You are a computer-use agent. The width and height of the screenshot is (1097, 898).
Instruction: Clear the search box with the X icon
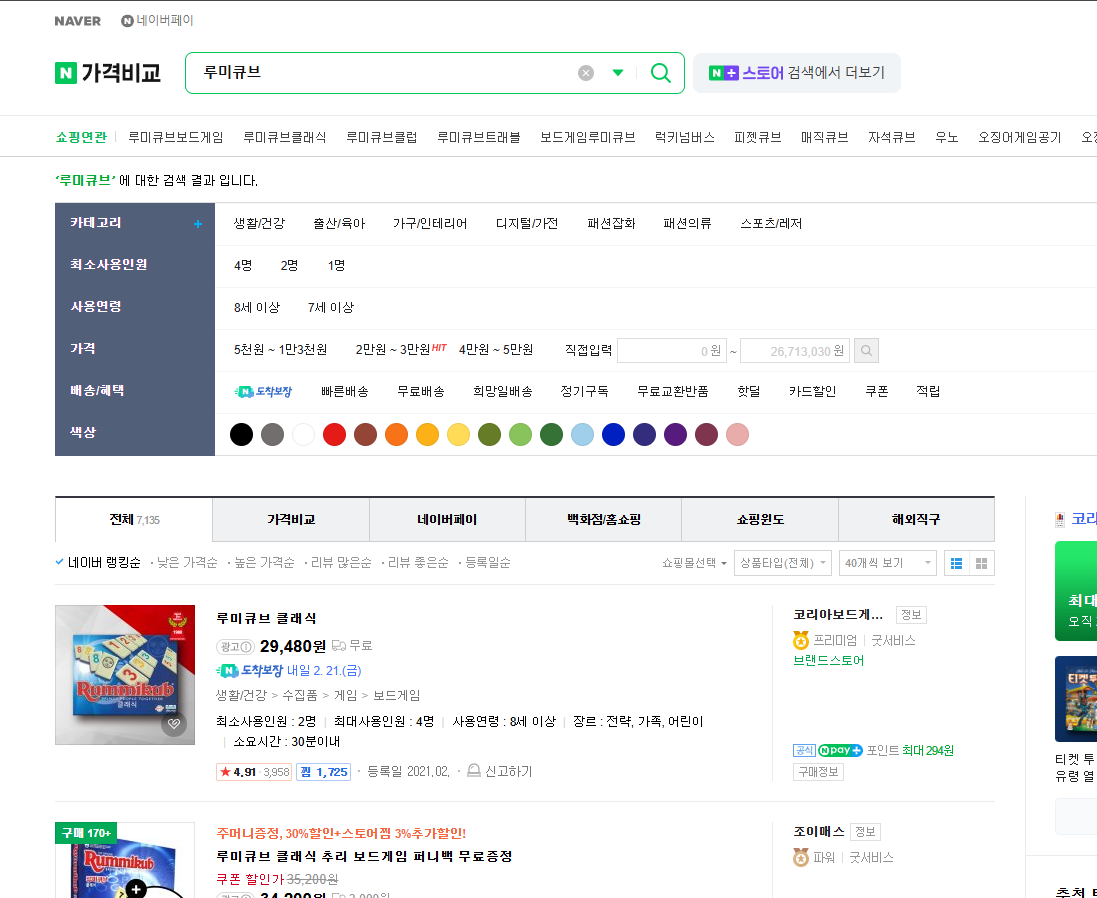[586, 73]
